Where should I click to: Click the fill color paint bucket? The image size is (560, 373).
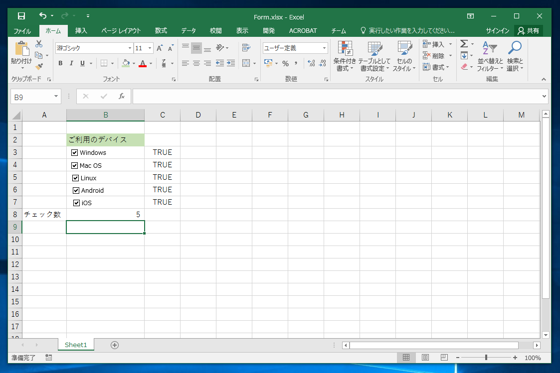click(x=126, y=63)
